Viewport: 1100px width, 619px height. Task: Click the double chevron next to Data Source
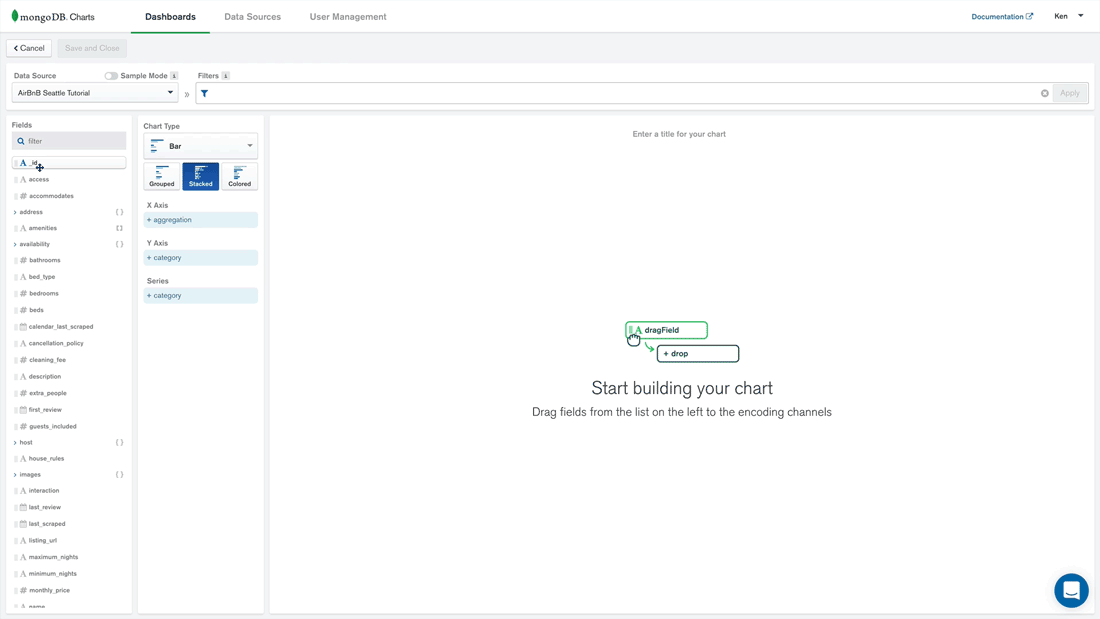coord(187,94)
